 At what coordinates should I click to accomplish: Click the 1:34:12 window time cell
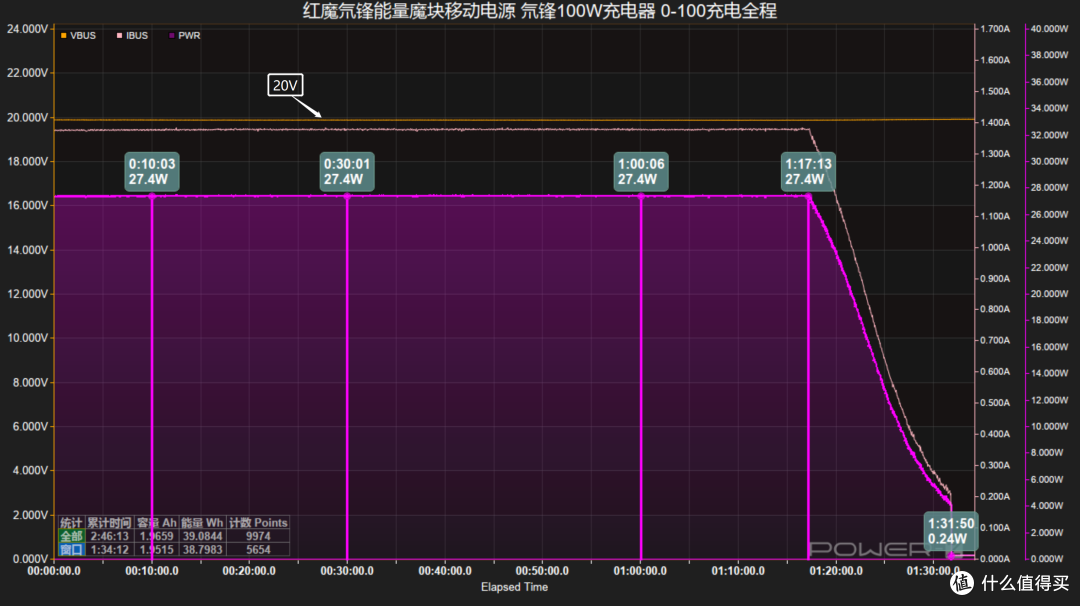tap(110, 550)
